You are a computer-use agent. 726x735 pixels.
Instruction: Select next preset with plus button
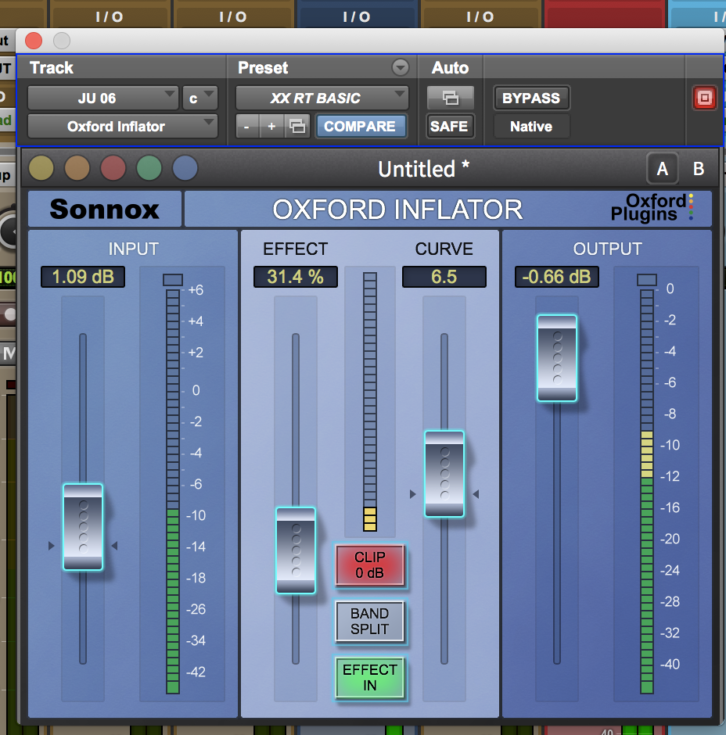tap(271, 126)
